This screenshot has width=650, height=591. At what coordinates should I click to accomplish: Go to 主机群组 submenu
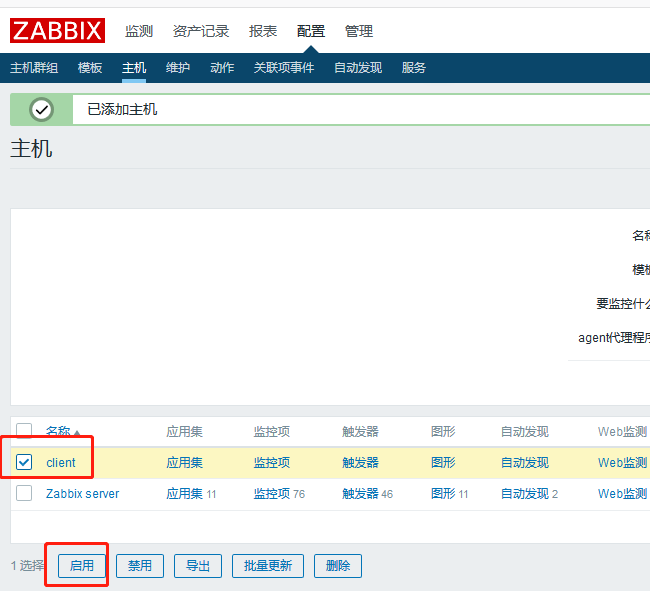coord(34,68)
